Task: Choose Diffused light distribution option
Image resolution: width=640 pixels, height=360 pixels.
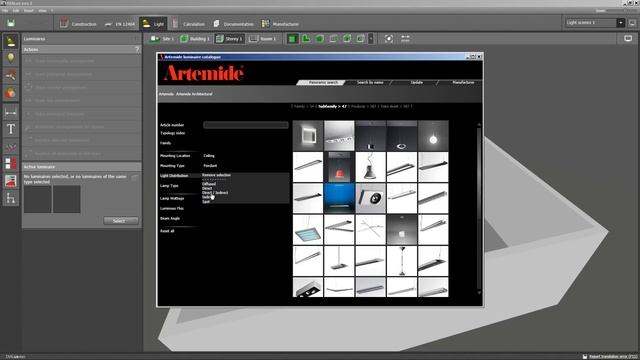Action: (x=209, y=184)
